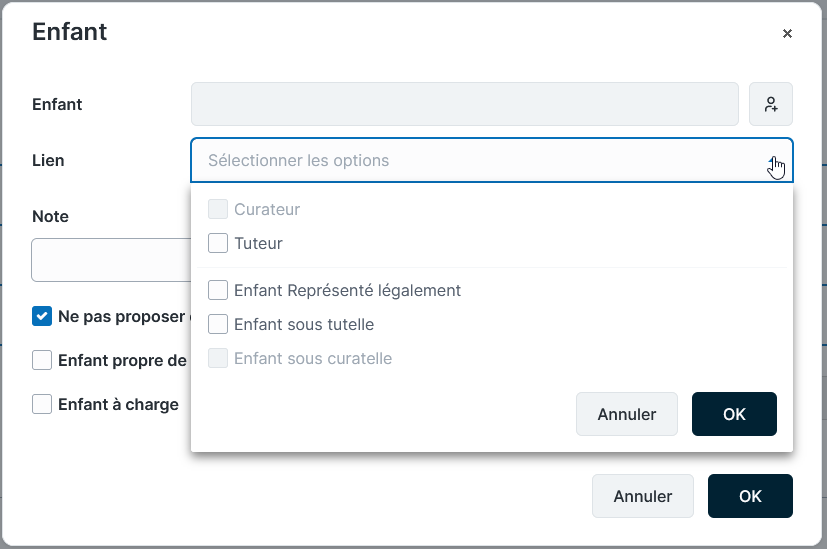Click the disabled 'Enfant sous curatelle' checkbox

coord(218,359)
